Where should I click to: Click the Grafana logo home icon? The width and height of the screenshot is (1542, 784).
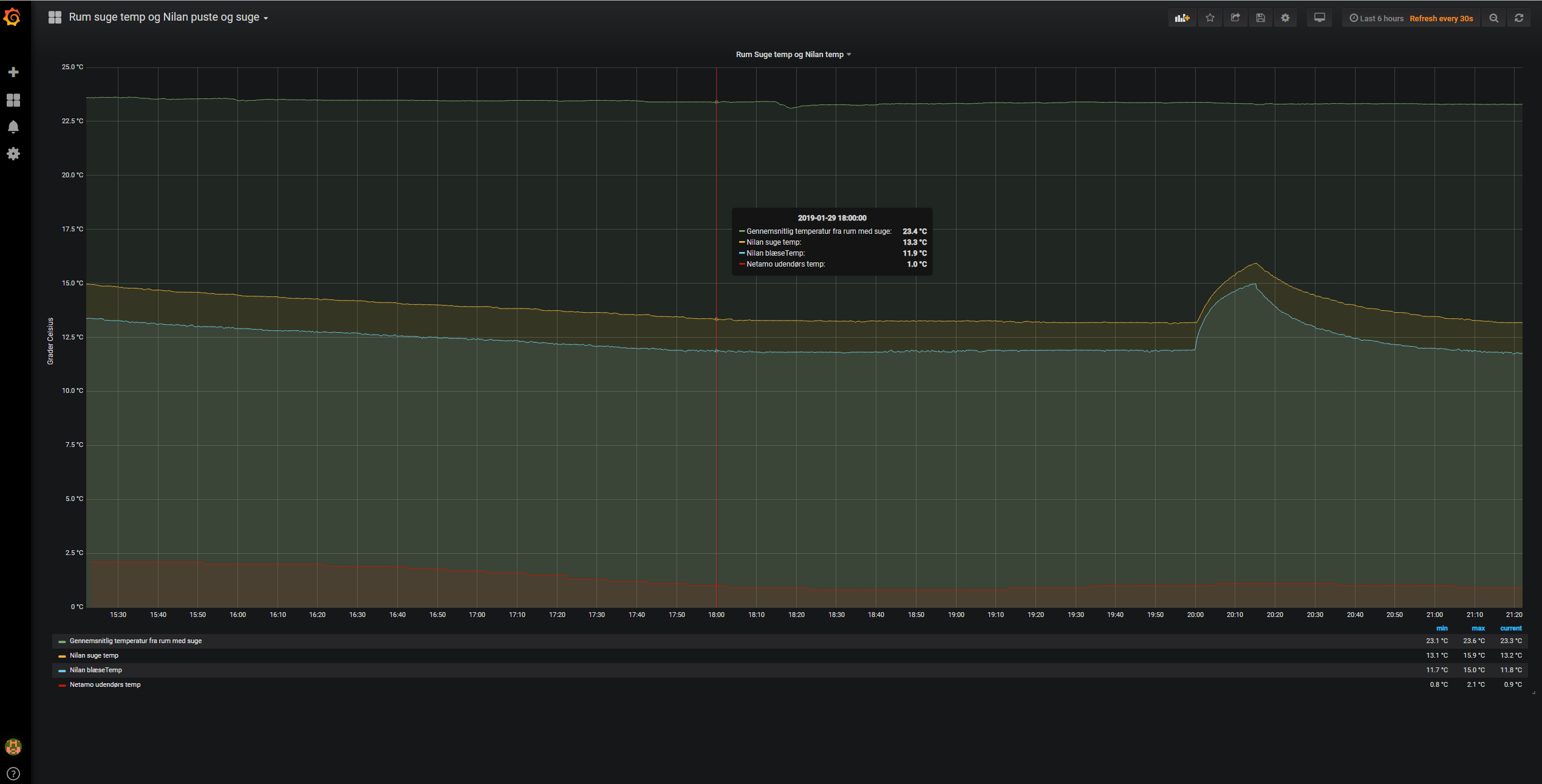pos(13,17)
